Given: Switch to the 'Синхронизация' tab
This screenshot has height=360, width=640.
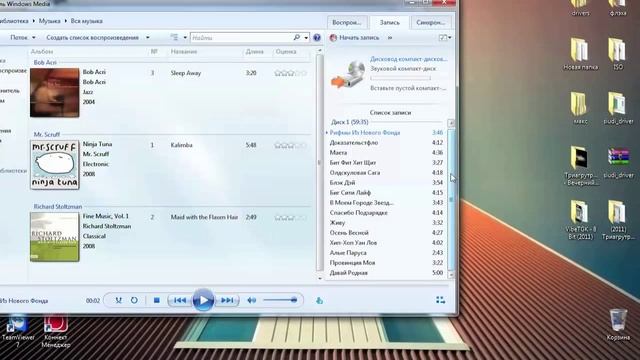Looking at the screenshot, I should (430, 22).
